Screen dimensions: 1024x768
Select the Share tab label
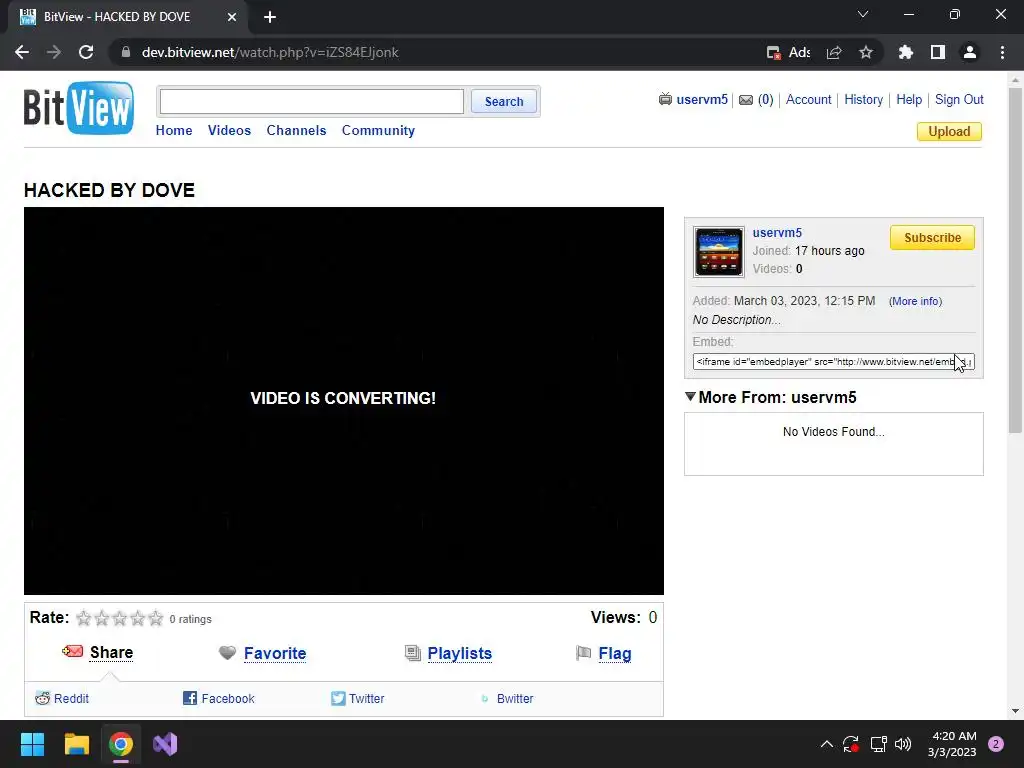pos(112,652)
